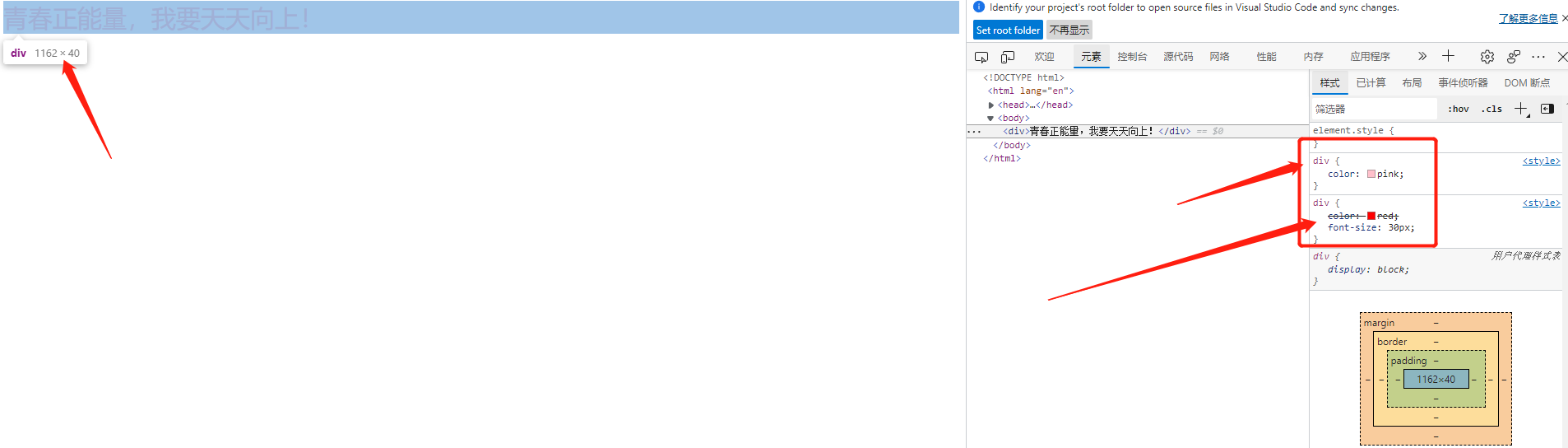Click the info icon in the banner
Image resolution: width=1568 pixels, height=448 pixels.
point(979,7)
